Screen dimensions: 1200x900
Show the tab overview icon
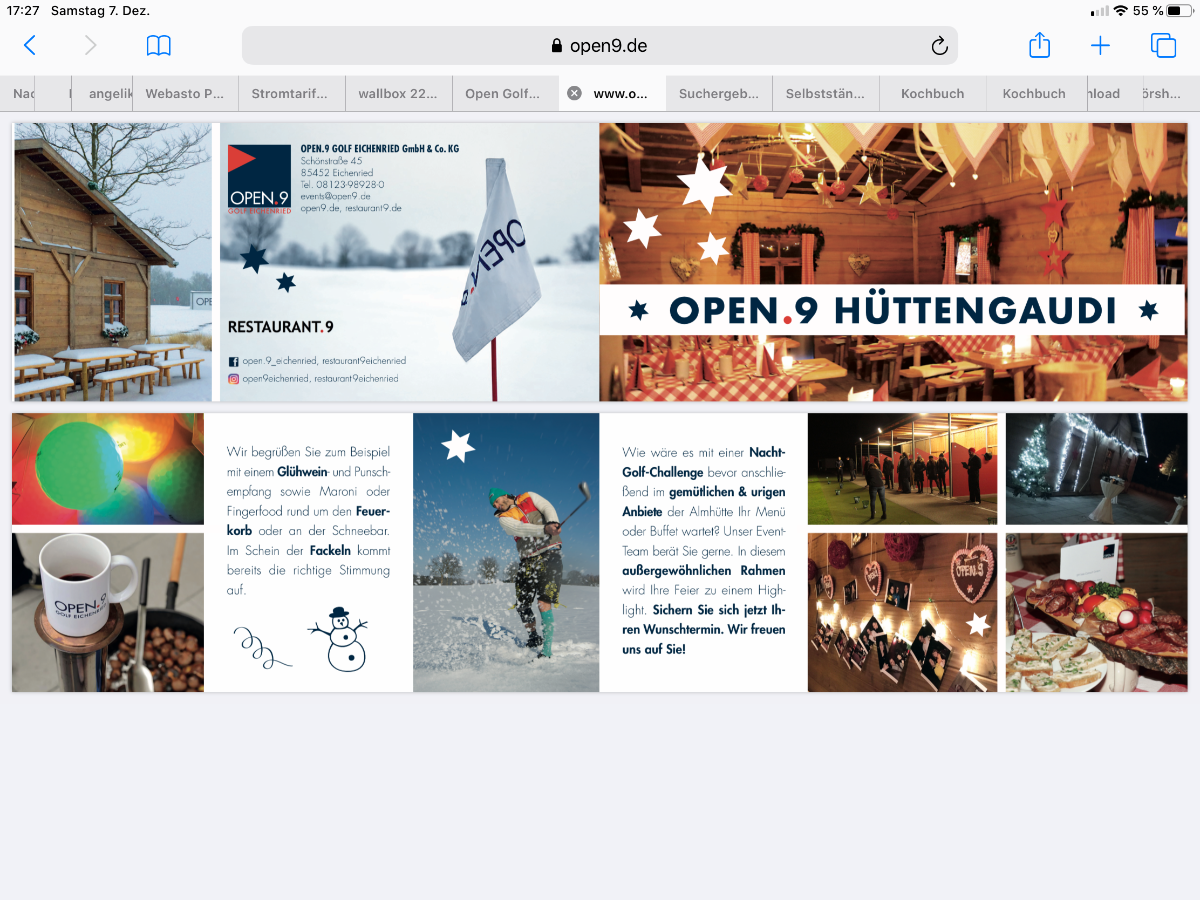[1163, 45]
